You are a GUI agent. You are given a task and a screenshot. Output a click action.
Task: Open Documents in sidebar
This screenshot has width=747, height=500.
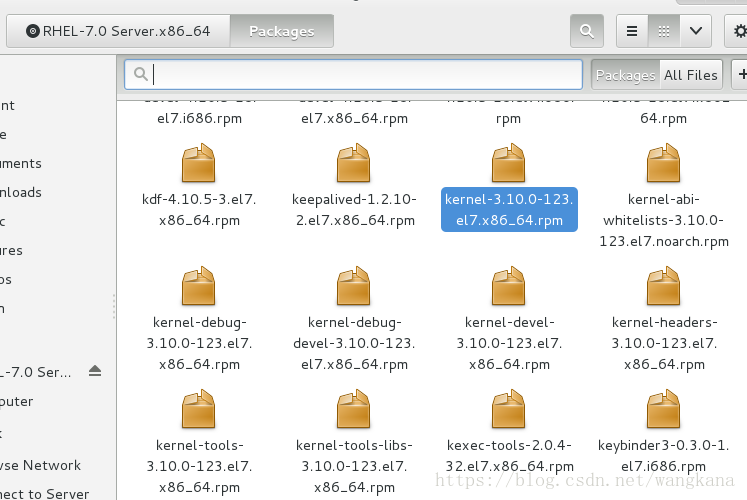pos(20,163)
